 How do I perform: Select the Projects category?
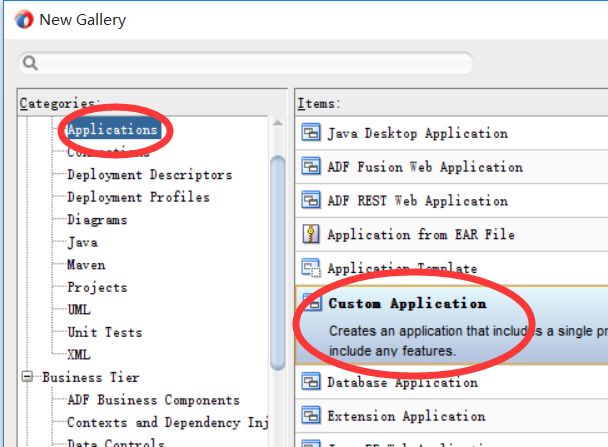click(97, 287)
